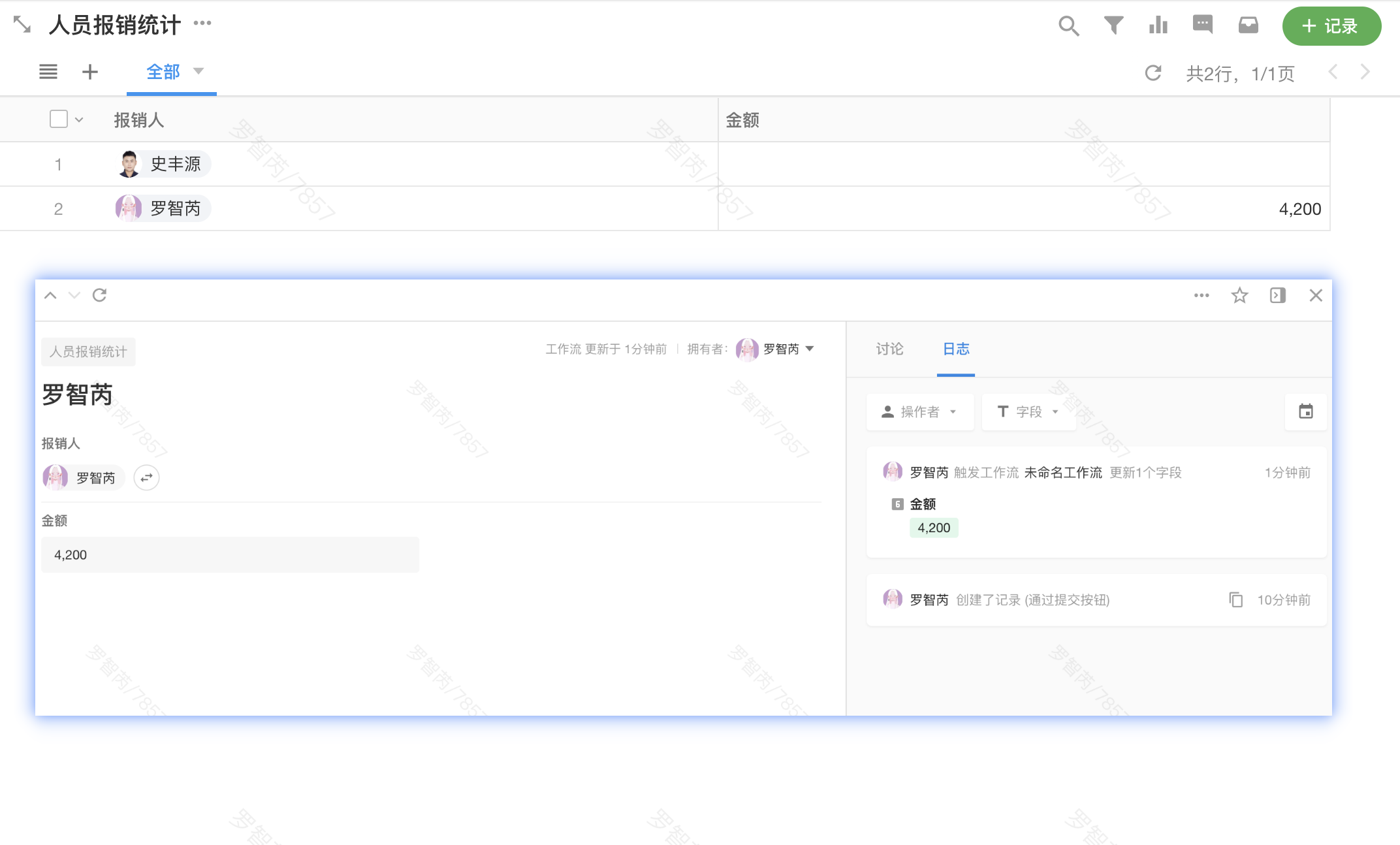Expand the 全部 view dropdown arrow
The height and width of the screenshot is (845, 1400).
click(x=199, y=71)
